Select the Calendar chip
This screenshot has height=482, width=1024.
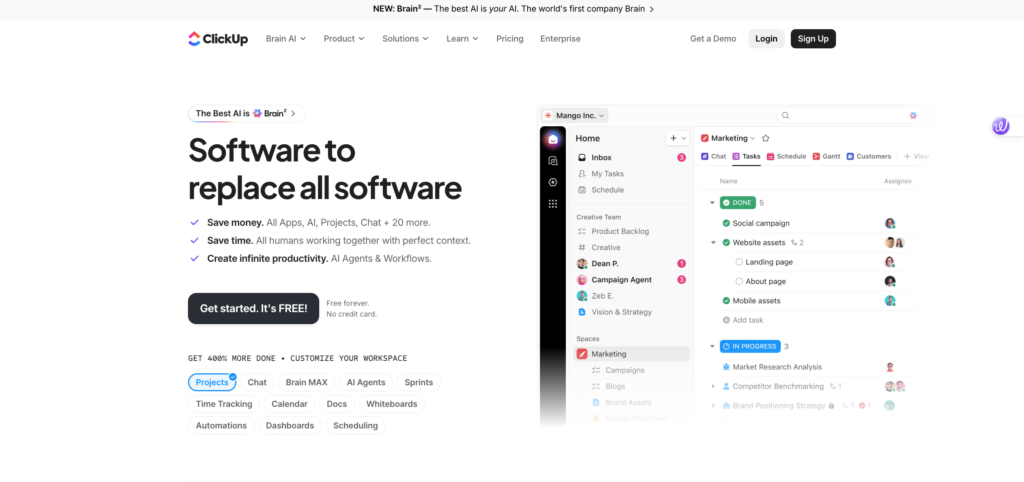pyautogui.click(x=289, y=404)
